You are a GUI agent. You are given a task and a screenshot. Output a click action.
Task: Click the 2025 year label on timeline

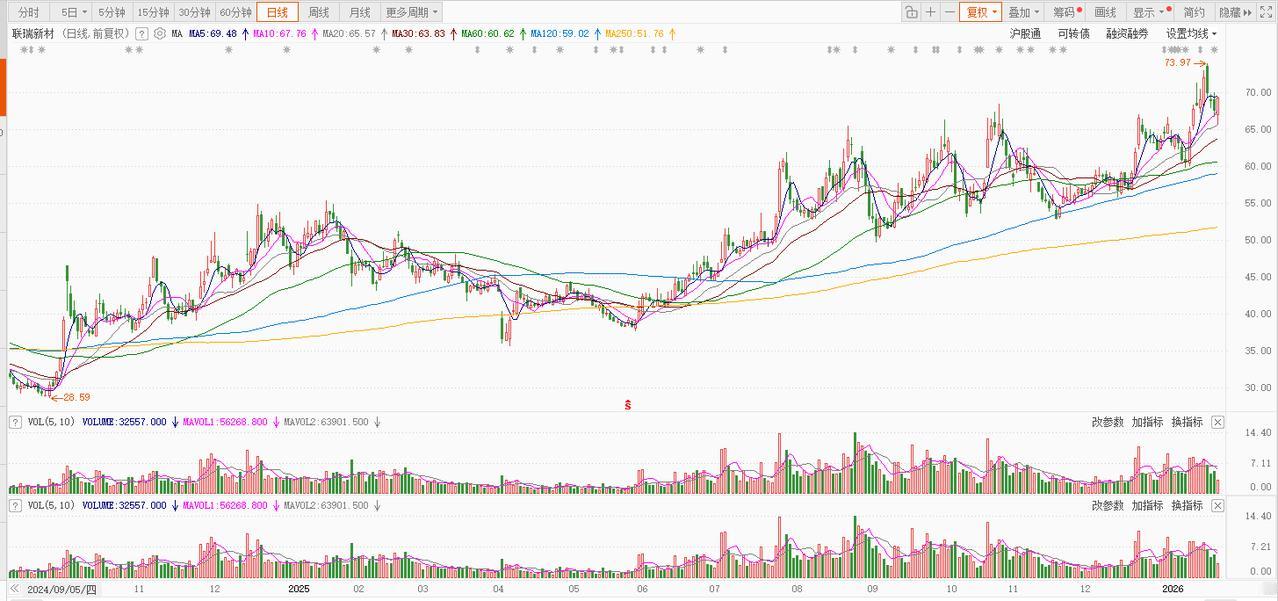pyautogui.click(x=298, y=590)
